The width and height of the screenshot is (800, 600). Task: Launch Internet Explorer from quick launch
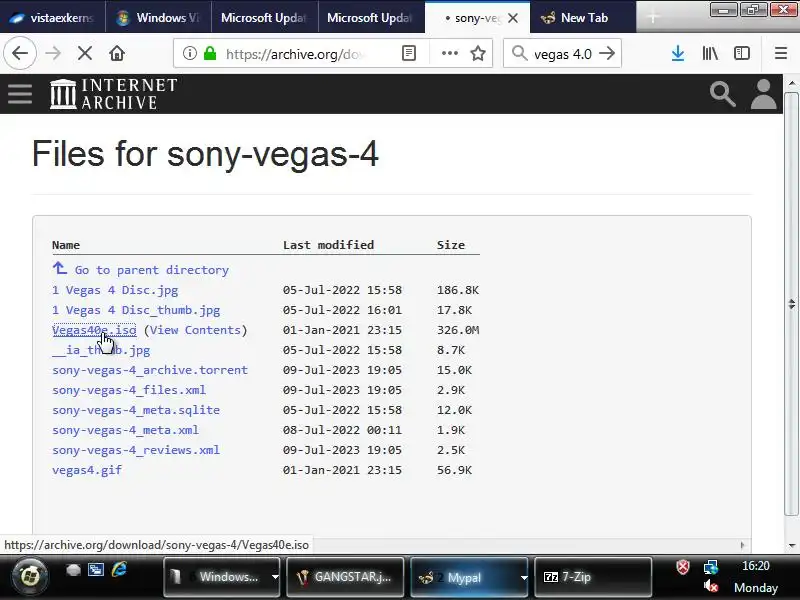[x=119, y=569]
